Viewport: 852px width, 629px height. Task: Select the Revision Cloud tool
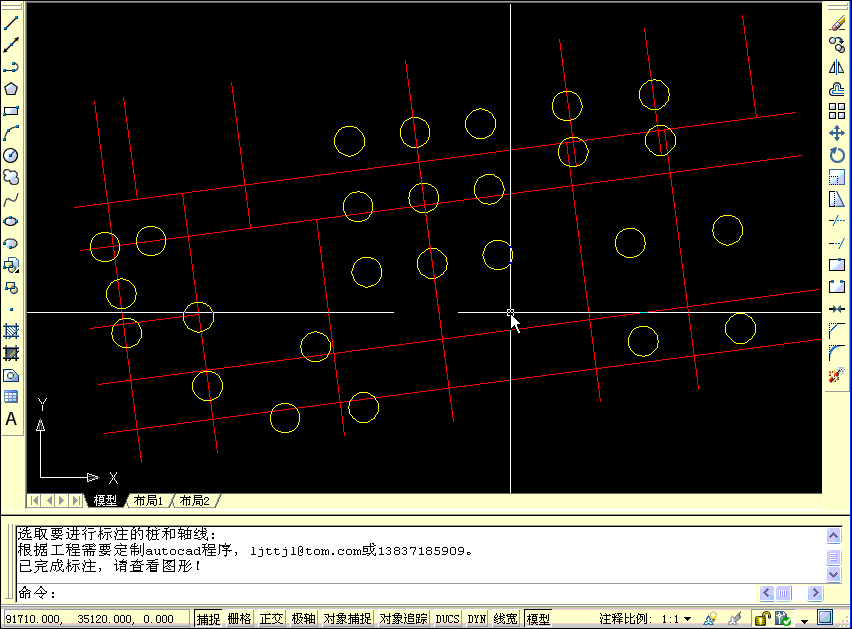pyautogui.click(x=11, y=177)
